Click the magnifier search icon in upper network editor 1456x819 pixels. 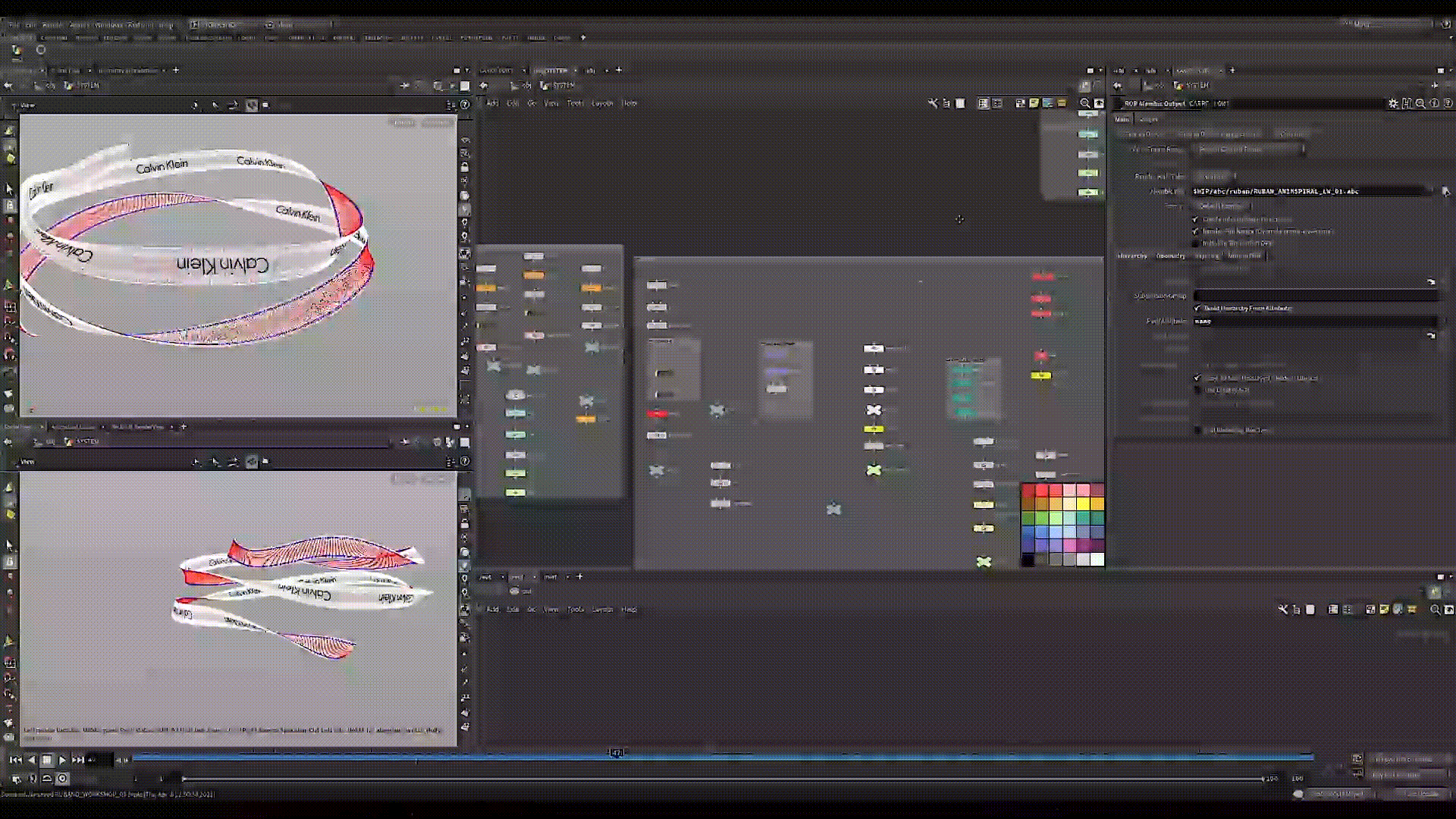[1085, 103]
